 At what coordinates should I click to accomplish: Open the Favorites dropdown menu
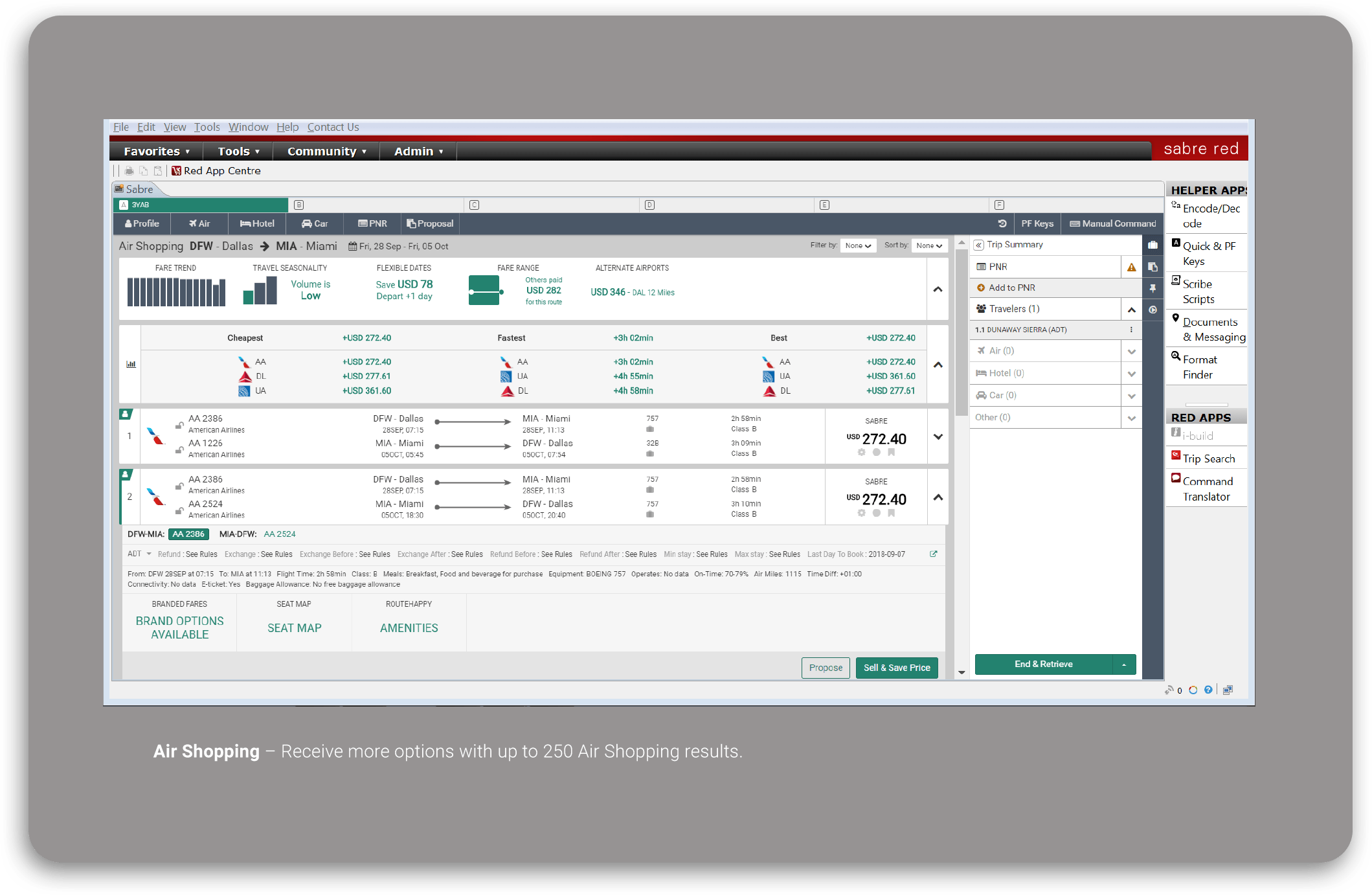click(x=157, y=152)
